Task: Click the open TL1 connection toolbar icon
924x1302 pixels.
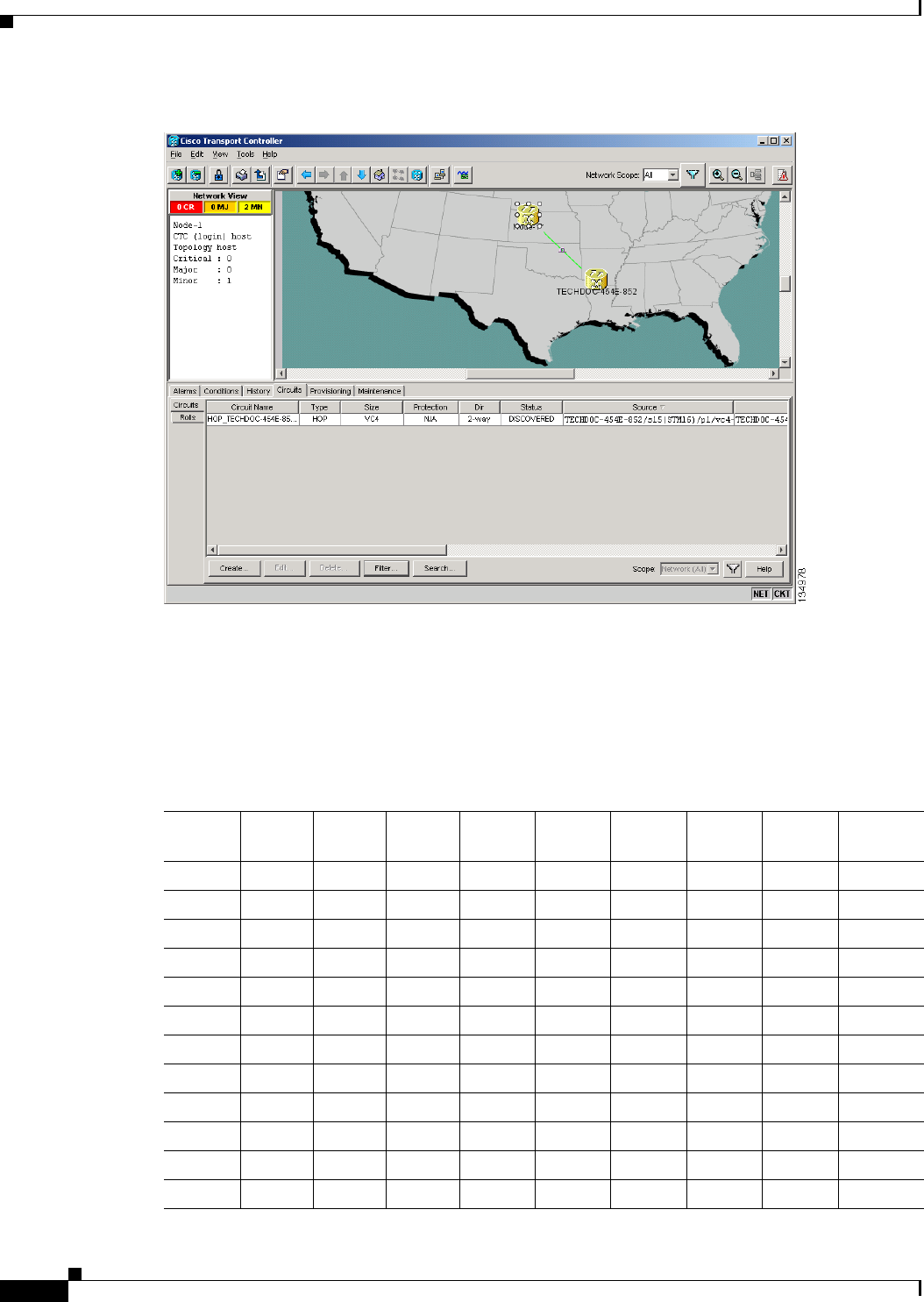Action: coord(440,175)
